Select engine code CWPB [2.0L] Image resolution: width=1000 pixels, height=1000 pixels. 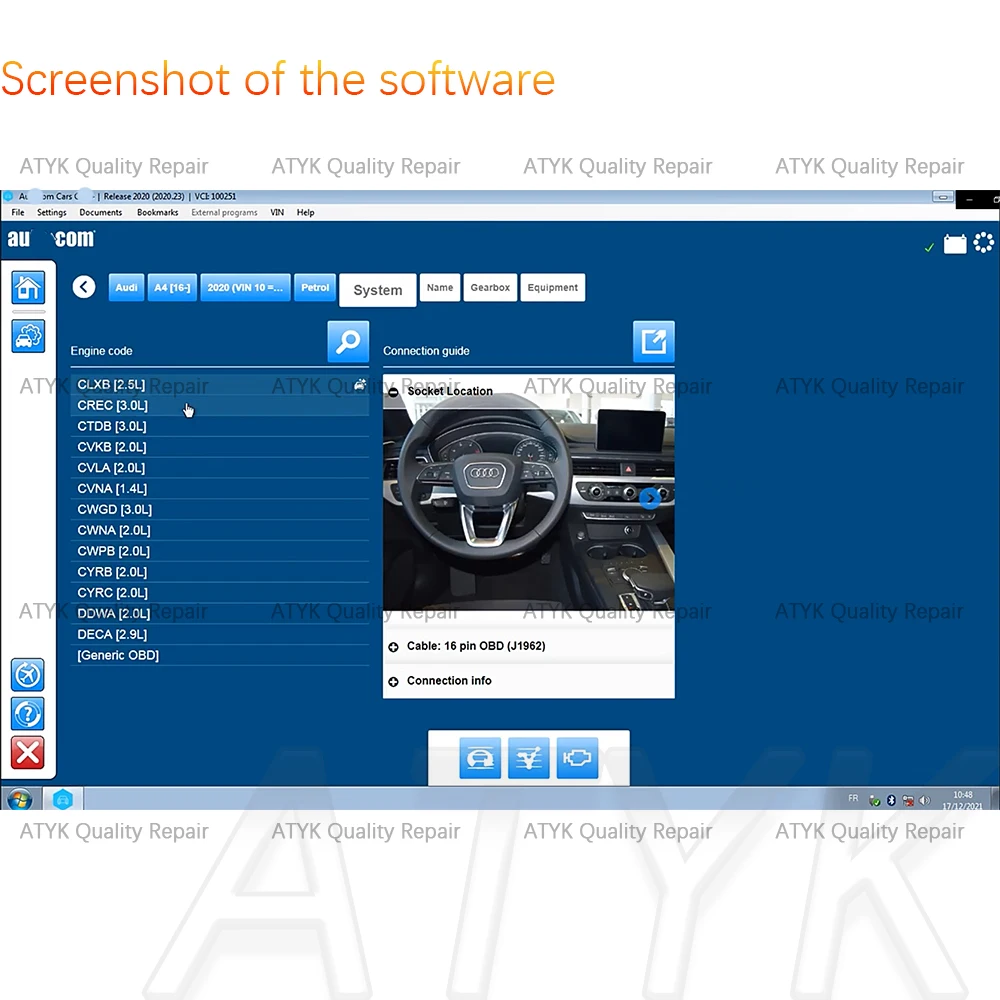point(219,551)
